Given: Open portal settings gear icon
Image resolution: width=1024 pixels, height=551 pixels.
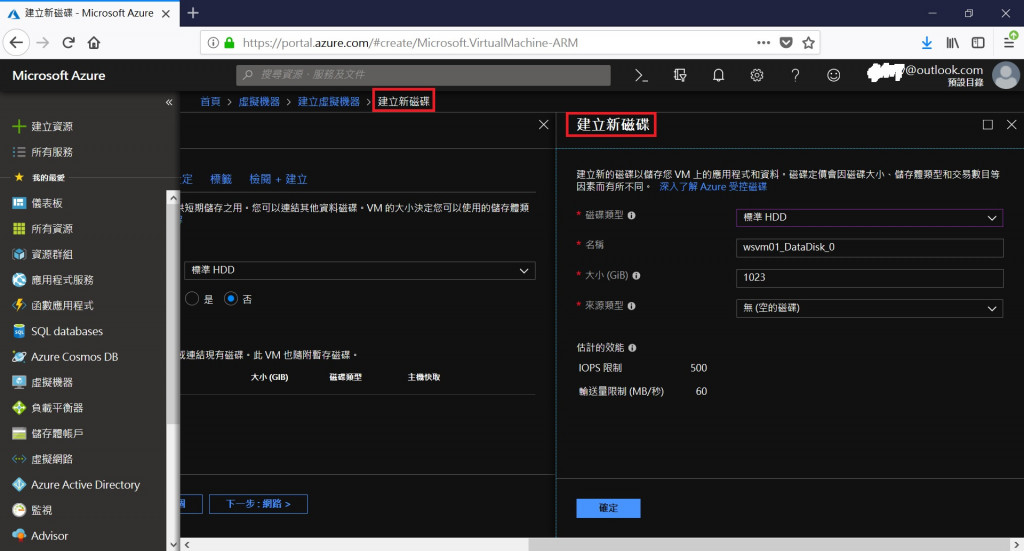Looking at the screenshot, I should (x=757, y=76).
